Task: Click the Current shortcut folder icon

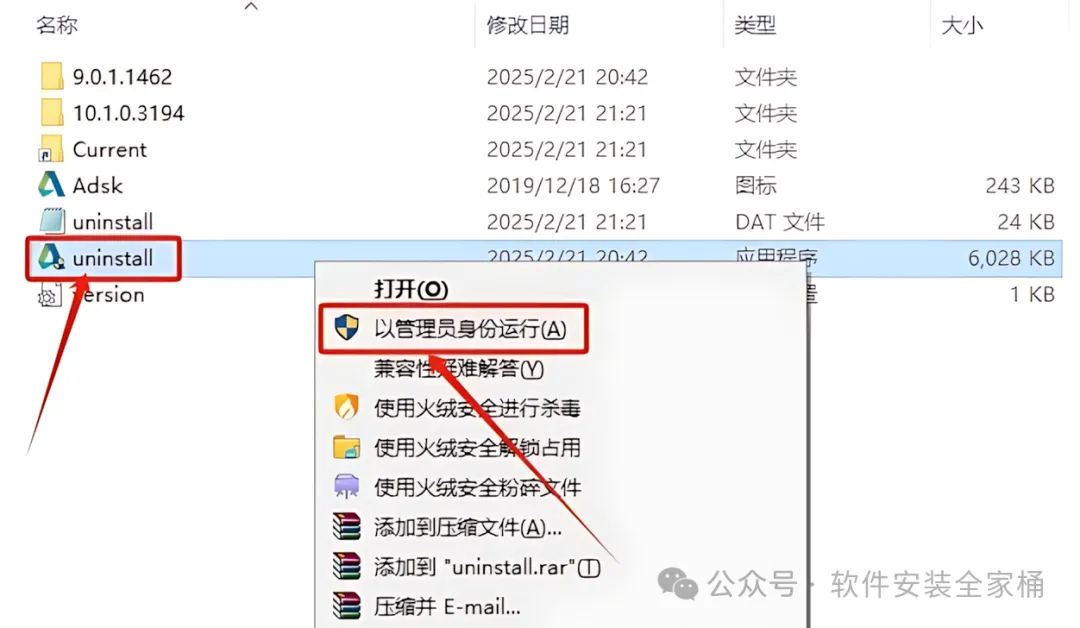Action: coord(50,149)
